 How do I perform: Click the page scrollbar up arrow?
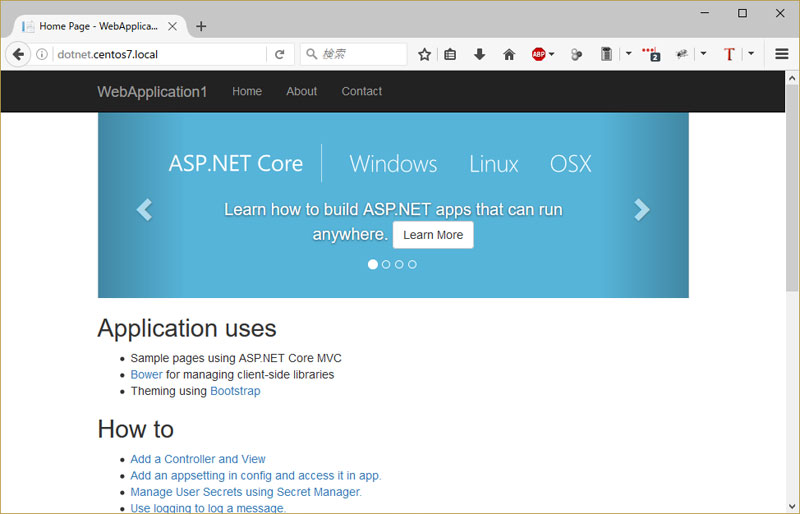tap(792, 79)
